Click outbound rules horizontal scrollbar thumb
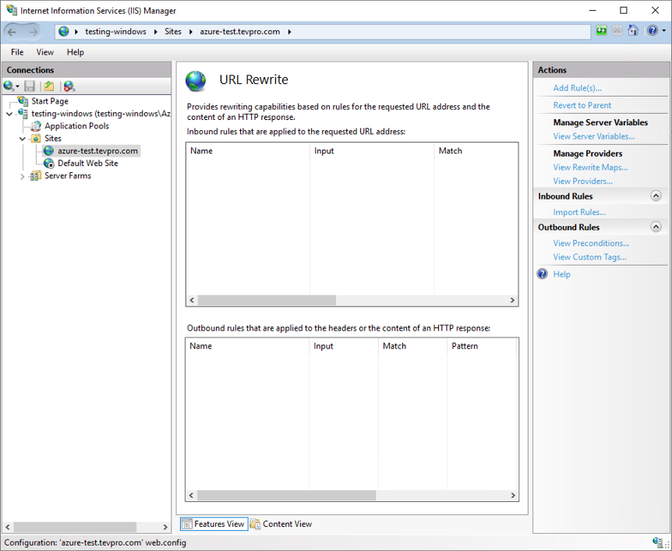672x551 pixels. click(x=286, y=495)
